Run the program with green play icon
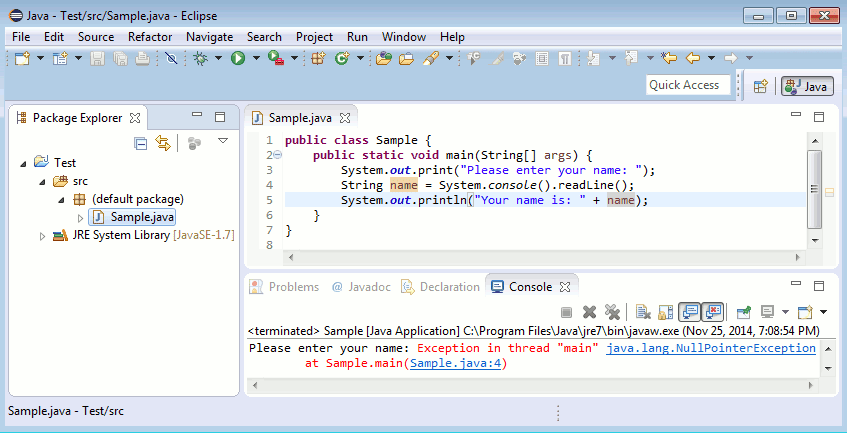847x433 pixels. 238,58
